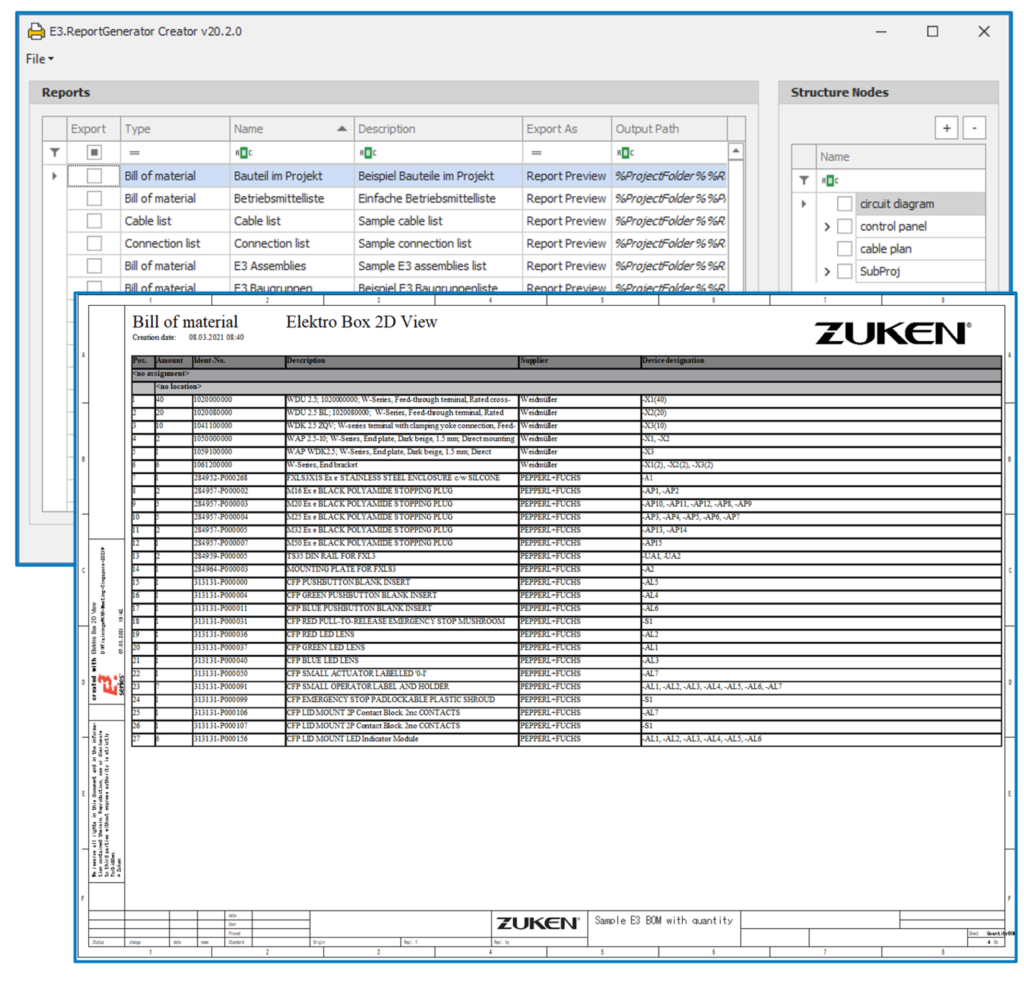Check the cable plan node checkbox
The width and height of the screenshot is (1024, 983).
844,249
